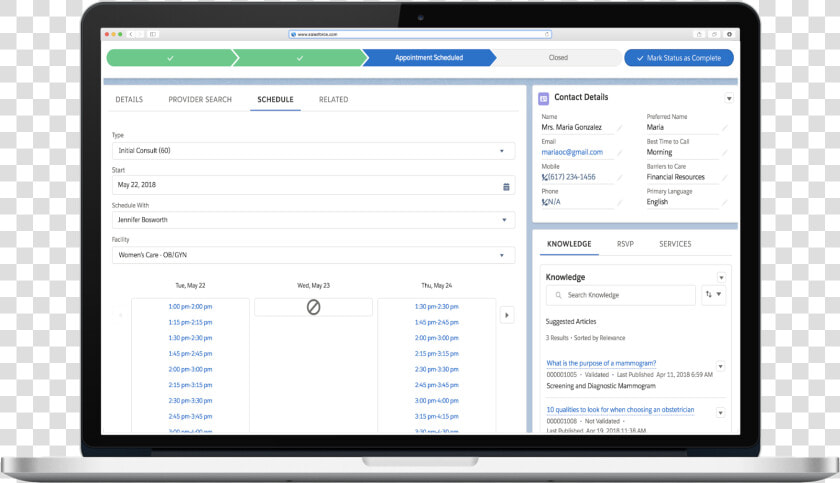Click the browser address bar
The width and height of the screenshot is (840, 483).
tap(421, 34)
